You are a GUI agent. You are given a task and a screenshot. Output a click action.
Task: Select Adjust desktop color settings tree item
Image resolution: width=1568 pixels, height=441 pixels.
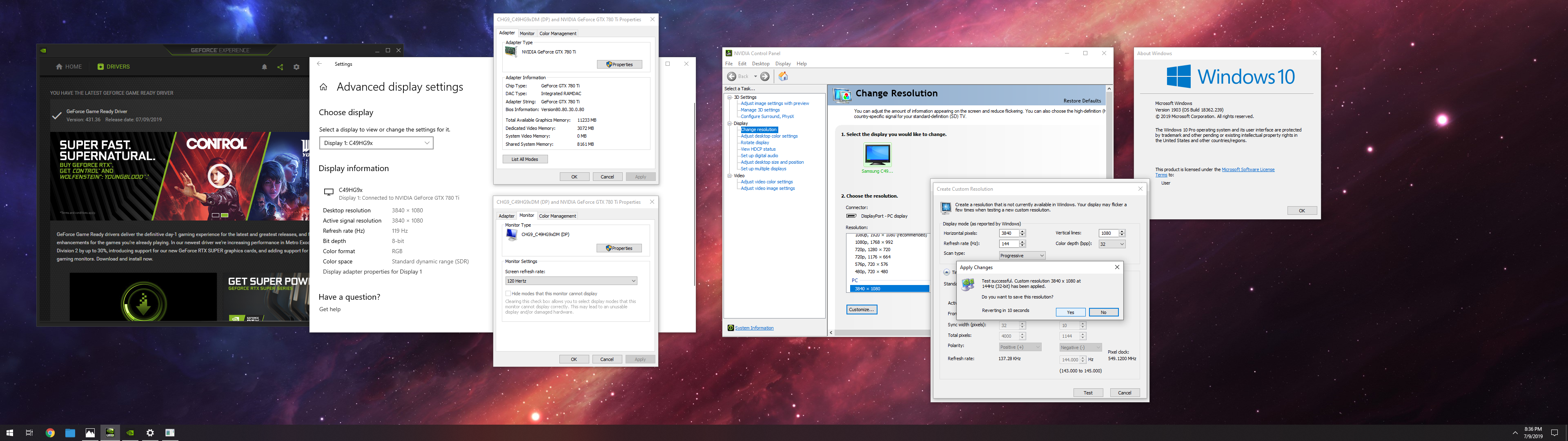pos(769,136)
